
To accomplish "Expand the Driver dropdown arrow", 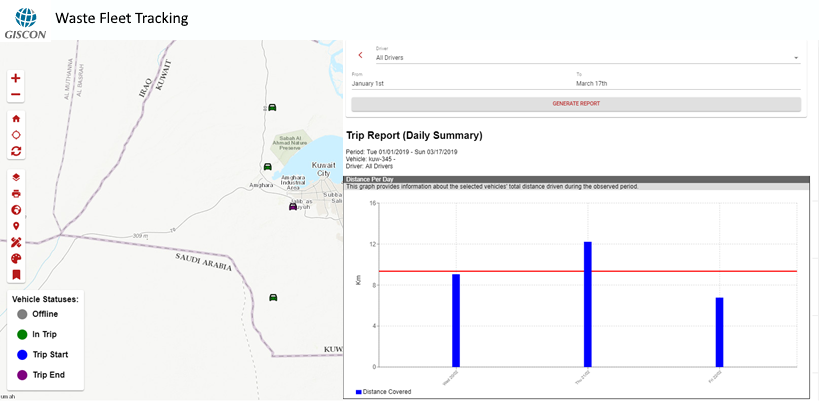I will coord(796,58).
